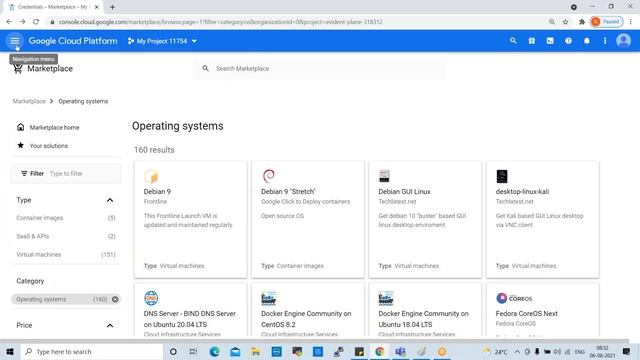Collapse the Price filter section
Image resolution: width=640 pixels, height=360 pixels.
(110, 325)
